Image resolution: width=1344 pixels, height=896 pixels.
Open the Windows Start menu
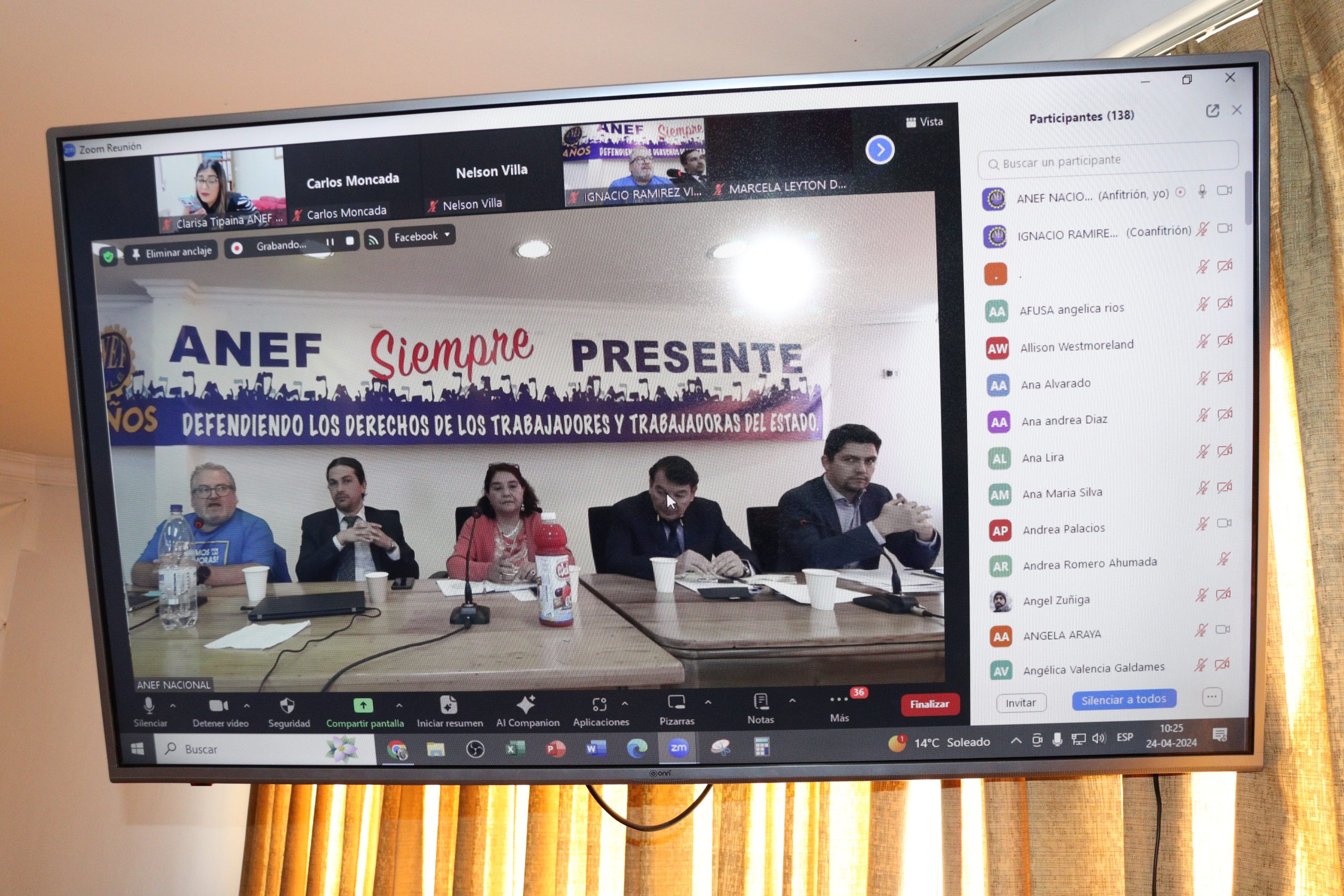click(138, 749)
